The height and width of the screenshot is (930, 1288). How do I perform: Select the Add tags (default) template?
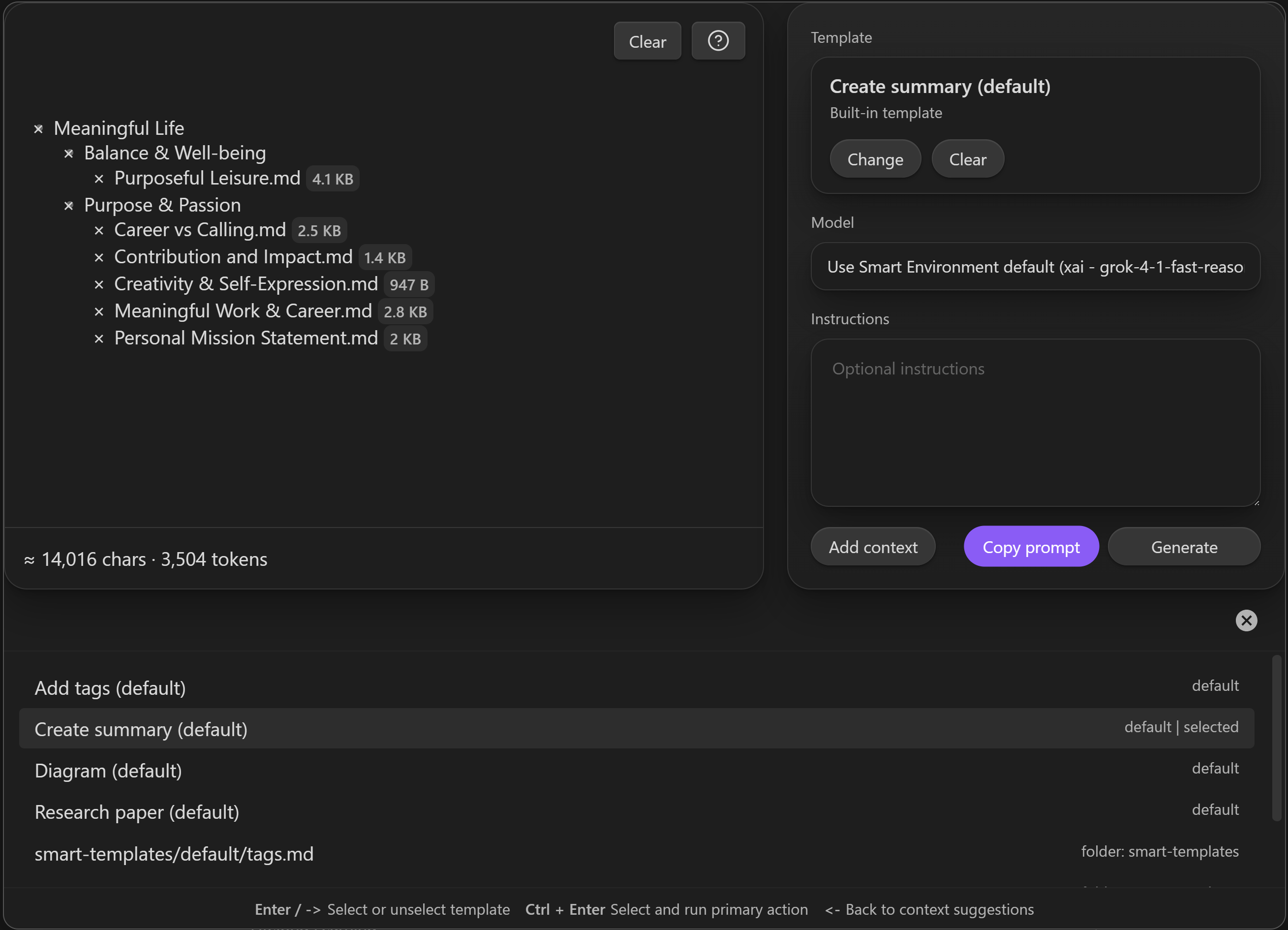click(111, 688)
